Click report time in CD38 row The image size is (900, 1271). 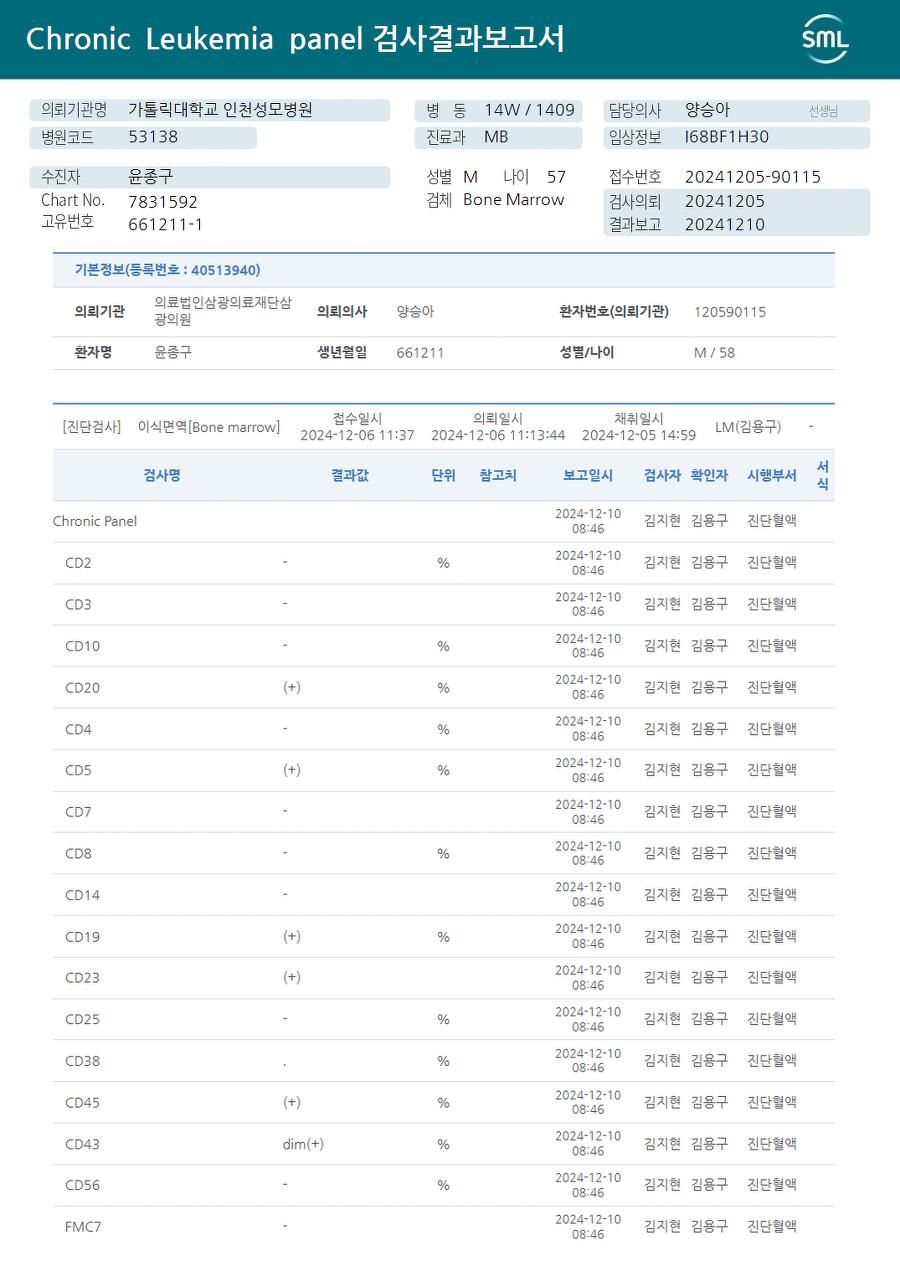coord(588,1061)
